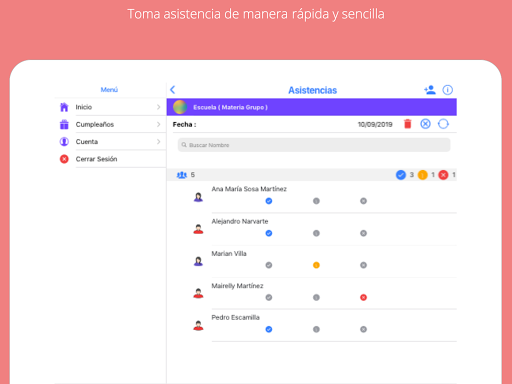Image resolution: width=512 pixels, height=384 pixels.
Task: Mark Pedro Escamilla as absent
Action: pos(363,329)
